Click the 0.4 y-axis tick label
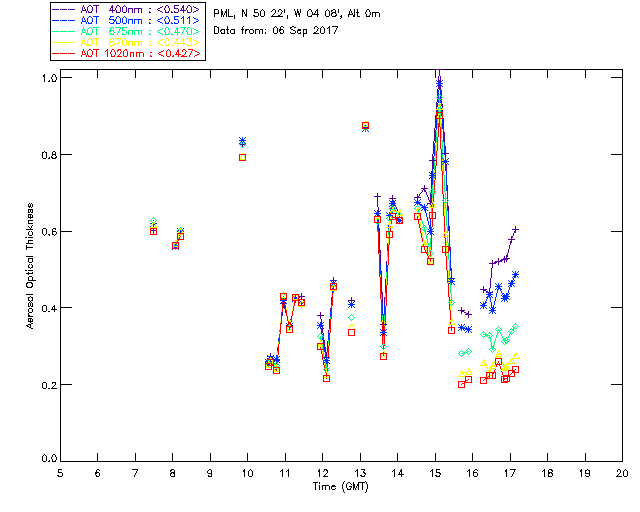Viewport: 640px width, 512px height. click(49, 308)
